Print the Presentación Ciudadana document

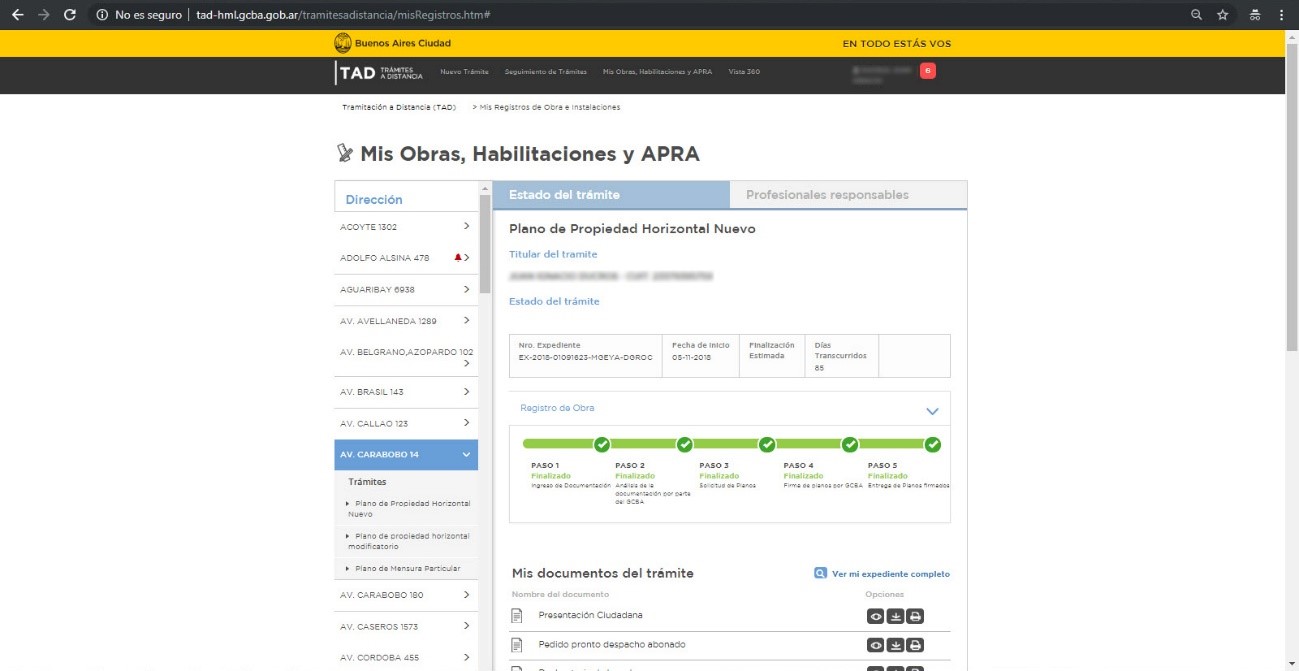(915, 616)
